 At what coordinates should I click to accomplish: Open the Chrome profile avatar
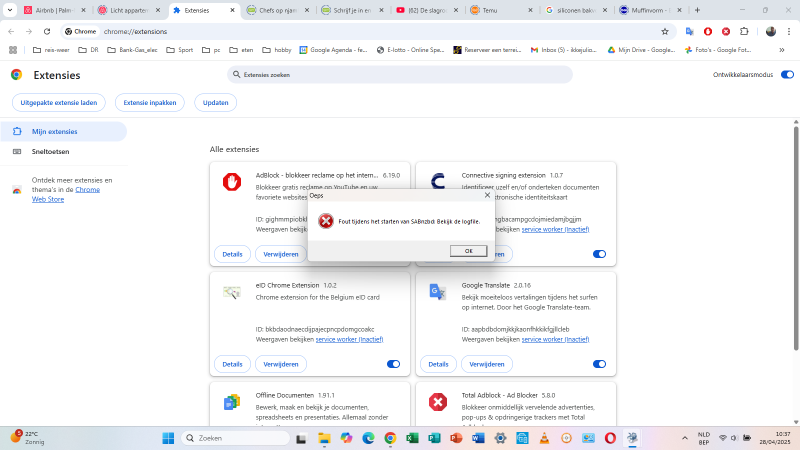[x=770, y=32]
